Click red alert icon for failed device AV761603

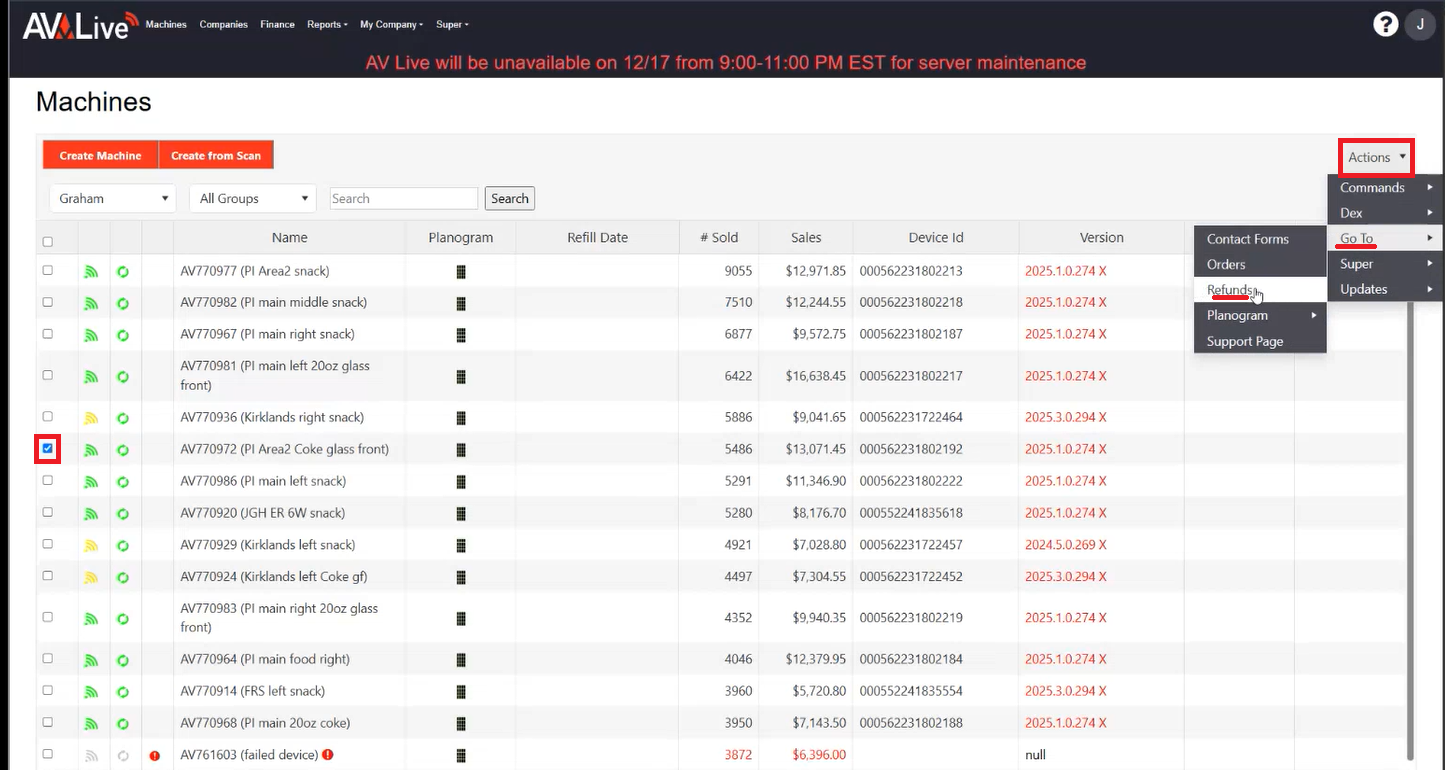tap(155, 756)
